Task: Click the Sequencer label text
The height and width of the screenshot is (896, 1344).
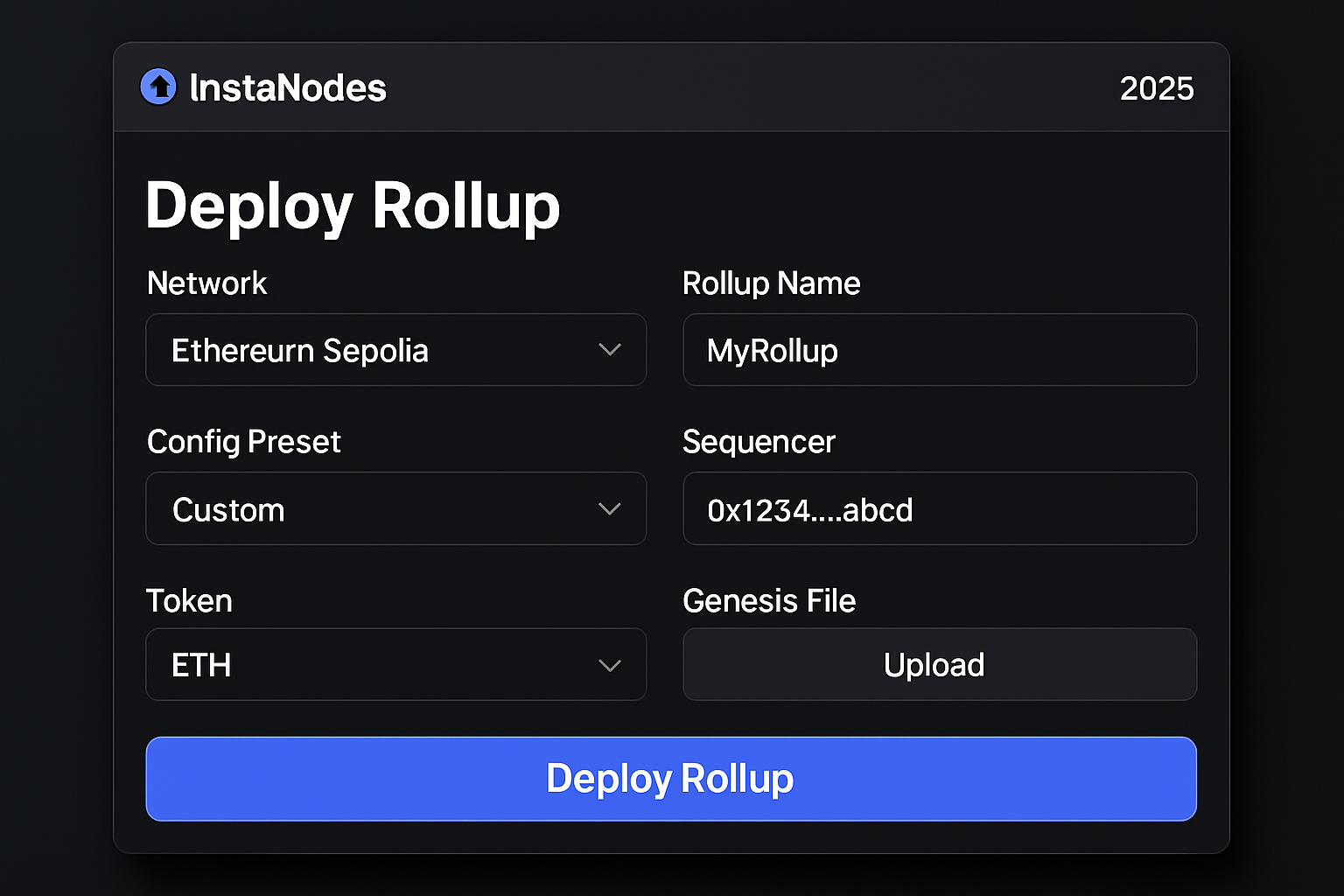Action: tap(759, 442)
